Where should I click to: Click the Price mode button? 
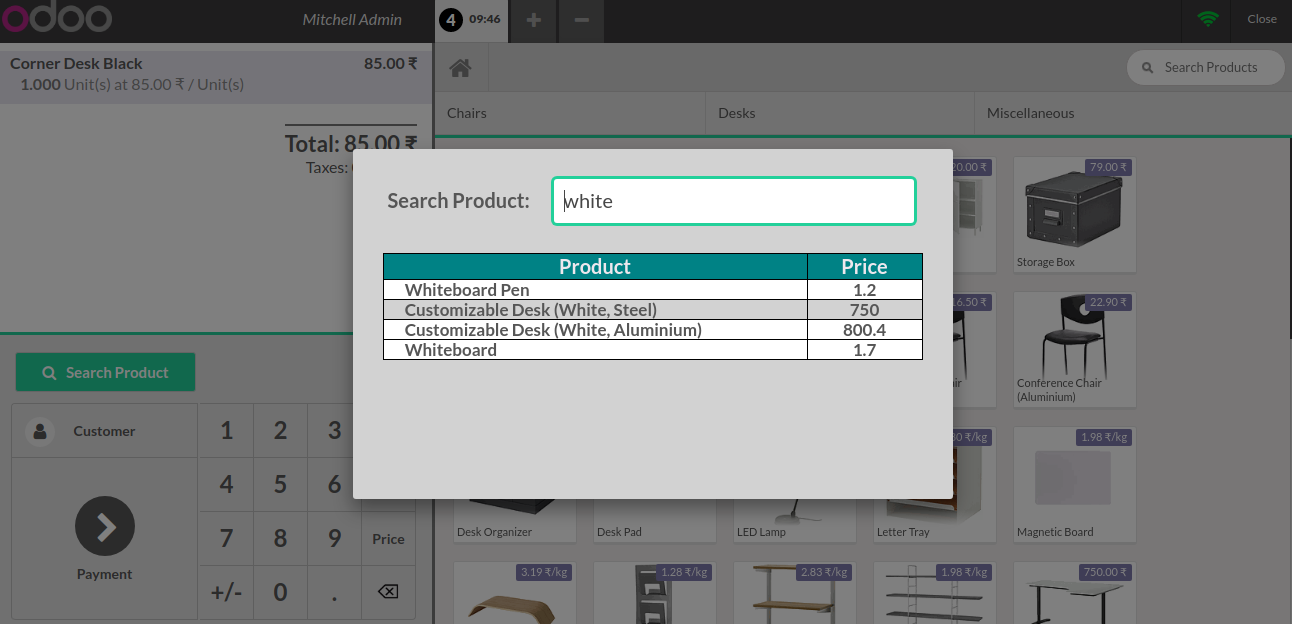pyautogui.click(x=388, y=539)
